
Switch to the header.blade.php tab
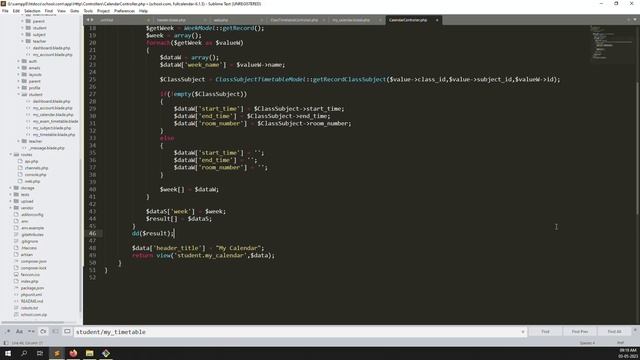(x=171, y=20)
